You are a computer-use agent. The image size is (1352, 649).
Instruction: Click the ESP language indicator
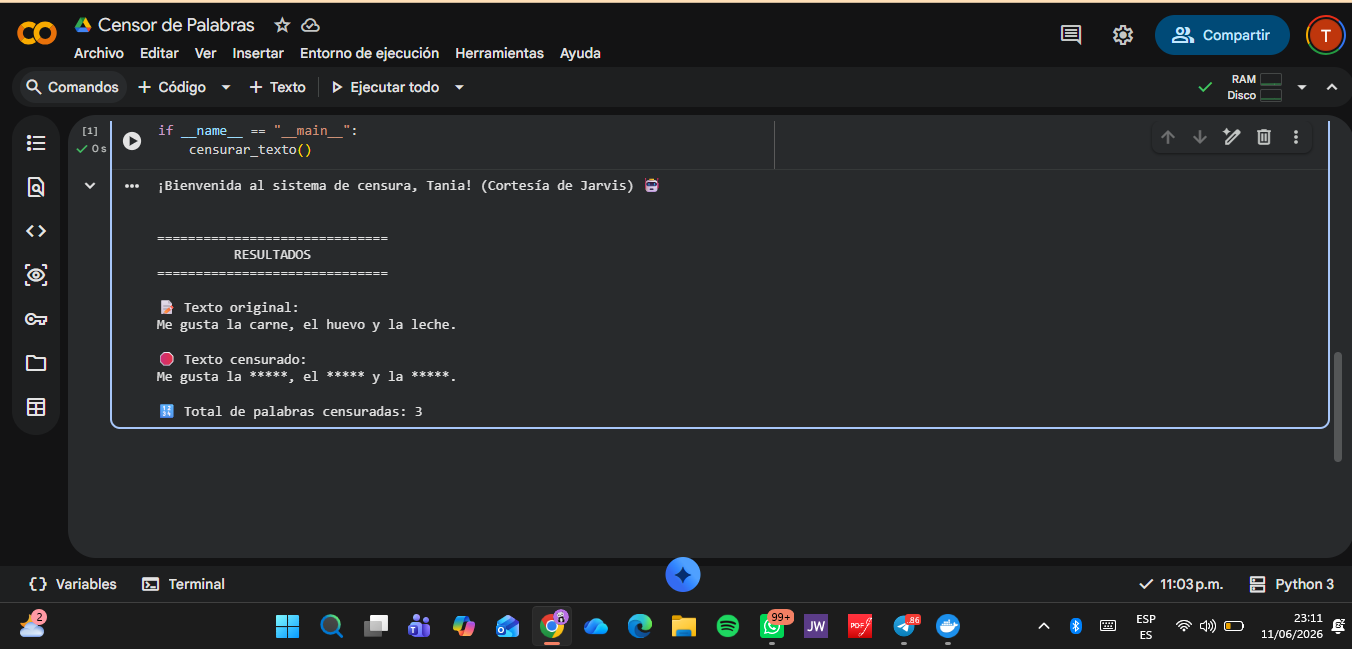click(x=1146, y=626)
